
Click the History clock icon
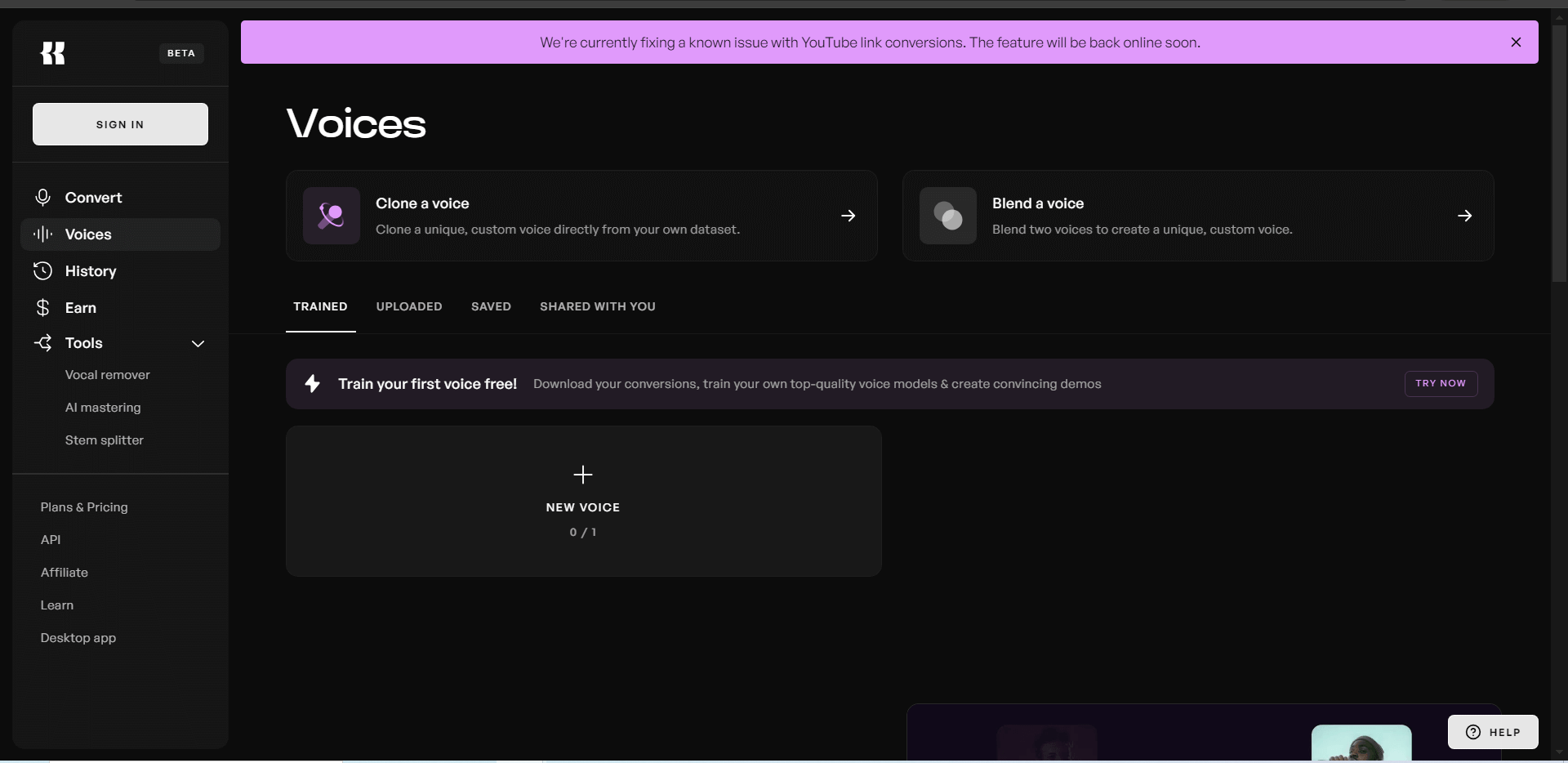(x=43, y=271)
